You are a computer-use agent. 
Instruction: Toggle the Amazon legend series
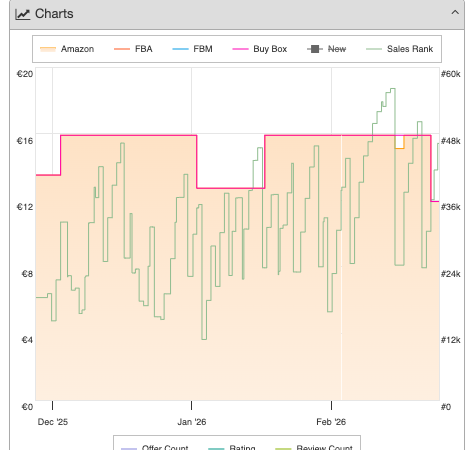[67, 49]
